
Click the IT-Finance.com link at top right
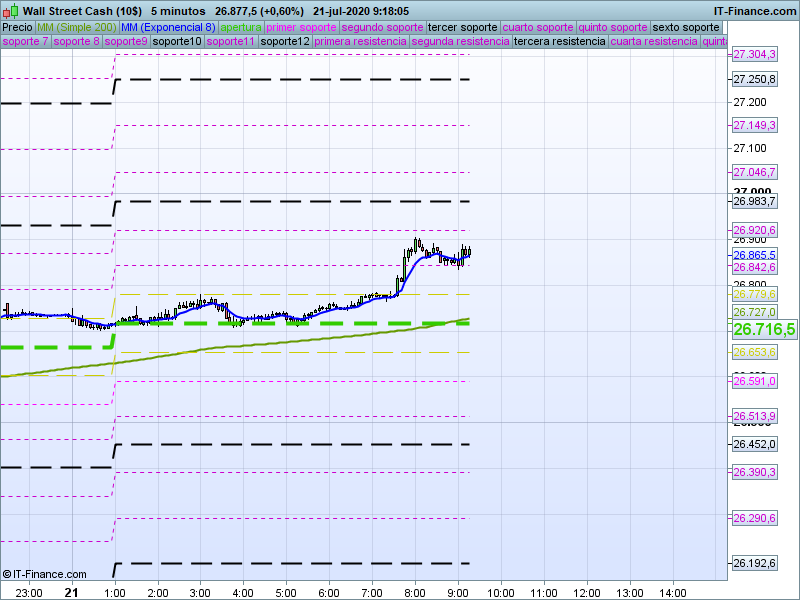click(x=754, y=11)
